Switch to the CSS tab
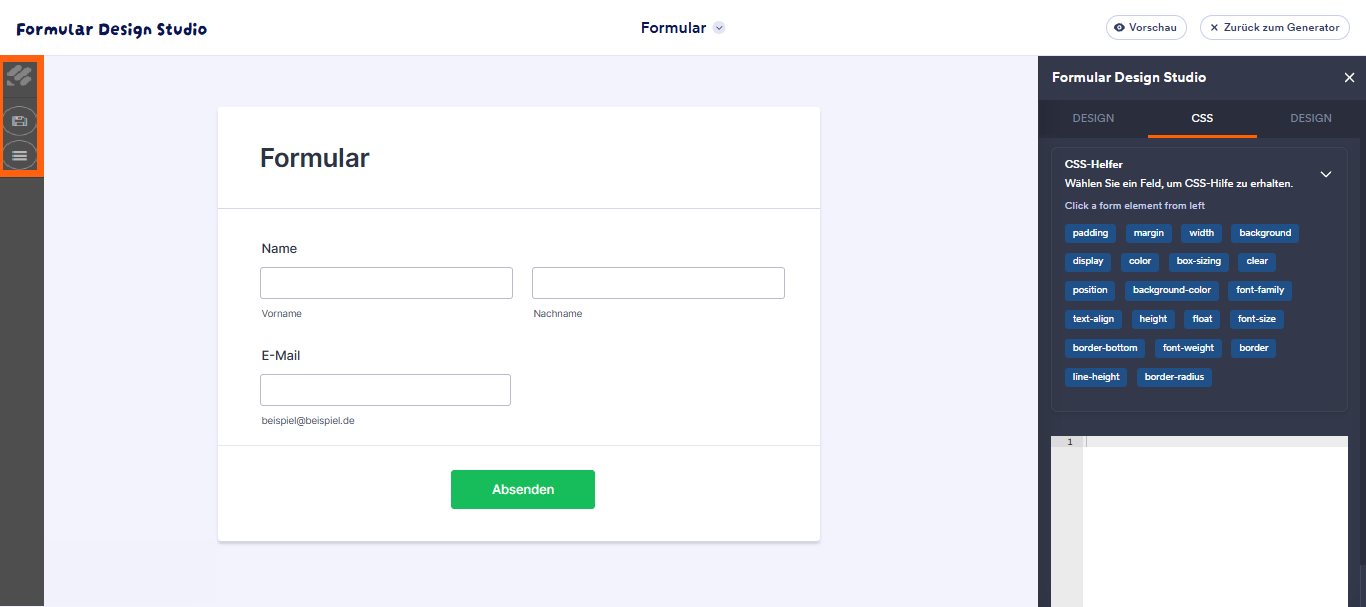This screenshot has width=1366, height=607. point(1202,118)
